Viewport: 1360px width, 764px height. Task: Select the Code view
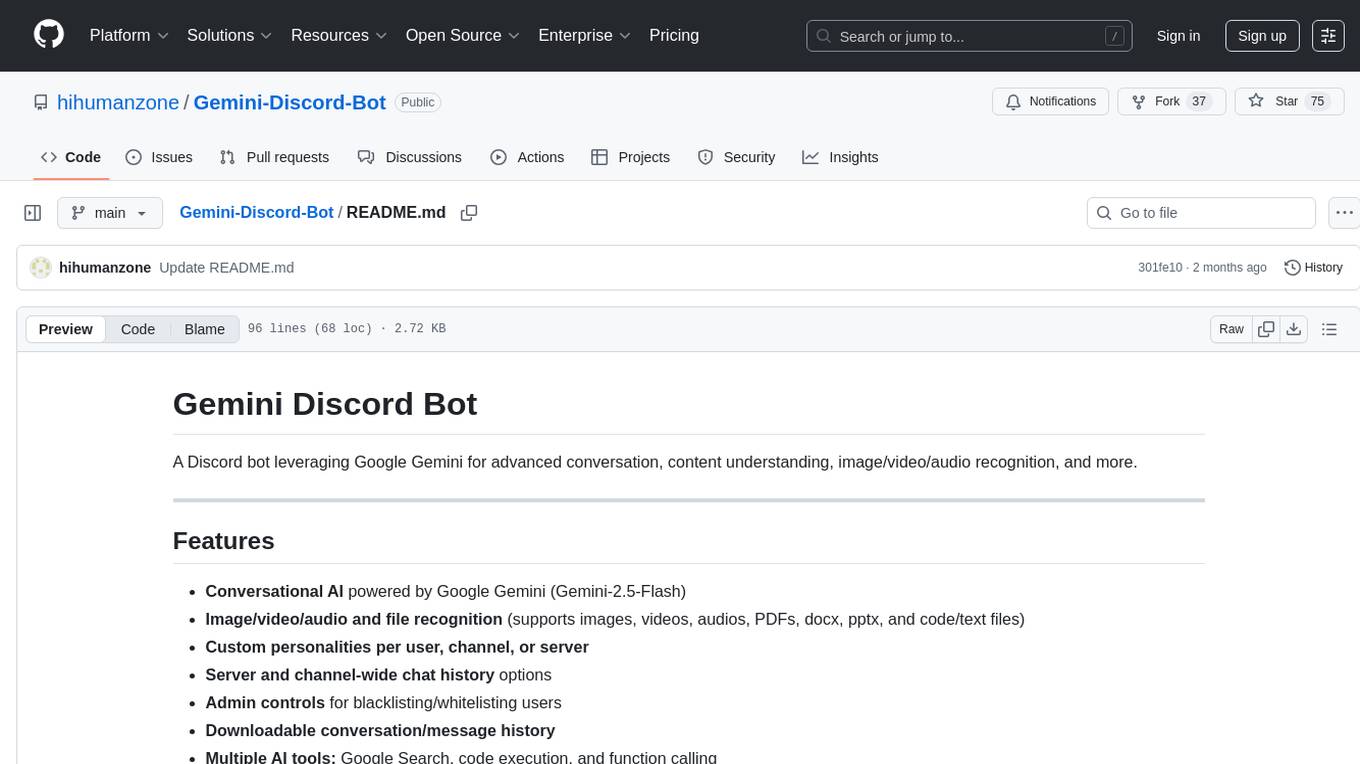pos(138,329)
